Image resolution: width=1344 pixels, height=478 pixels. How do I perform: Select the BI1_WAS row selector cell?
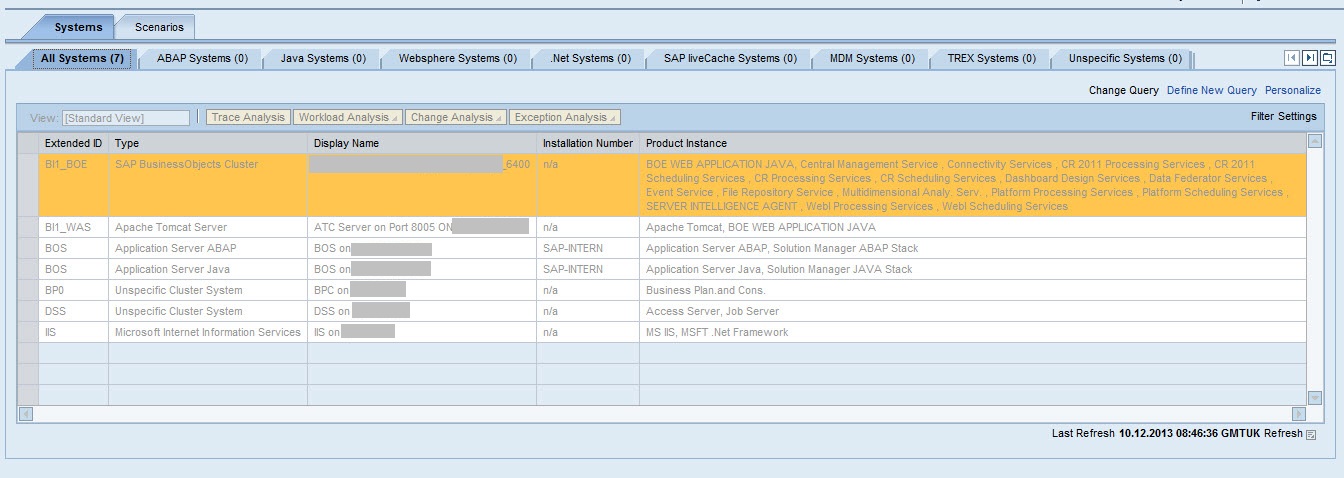[x=28, y=227]
